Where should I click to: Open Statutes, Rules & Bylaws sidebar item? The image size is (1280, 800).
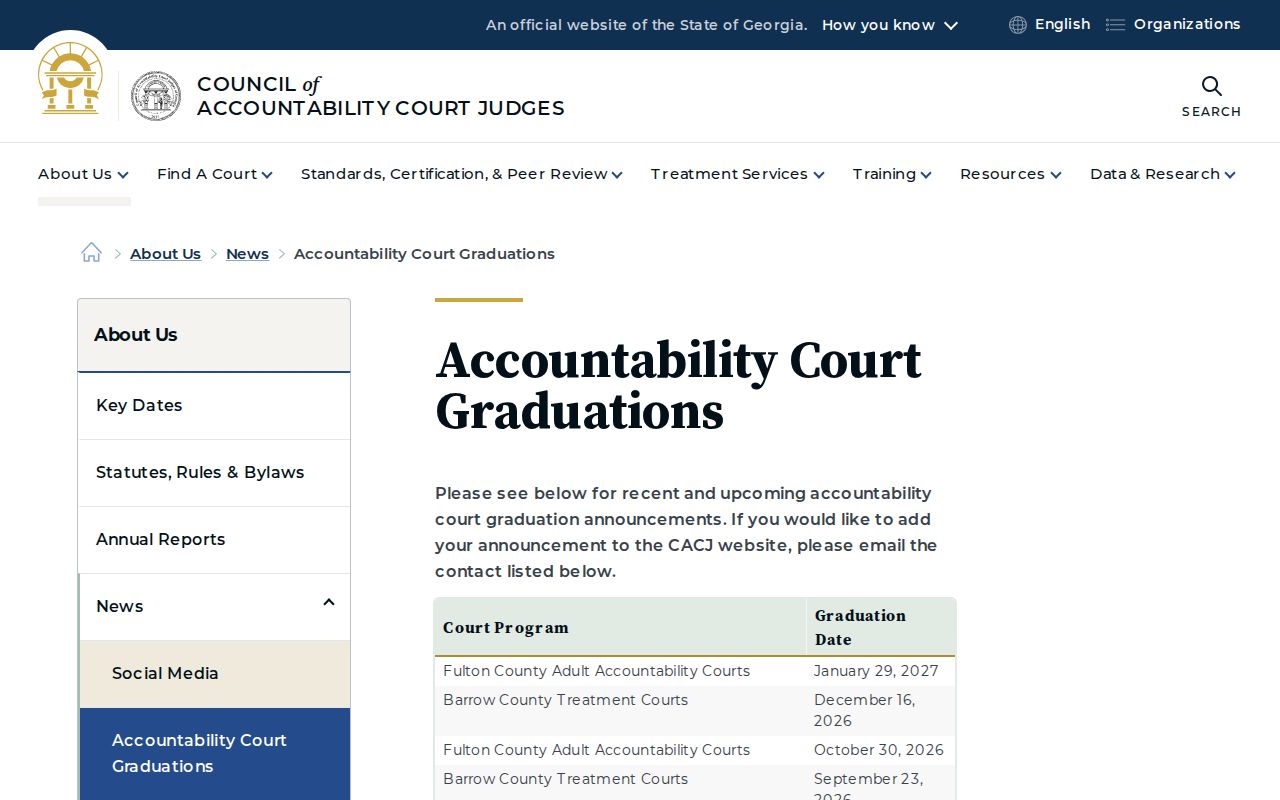[214, 472]
